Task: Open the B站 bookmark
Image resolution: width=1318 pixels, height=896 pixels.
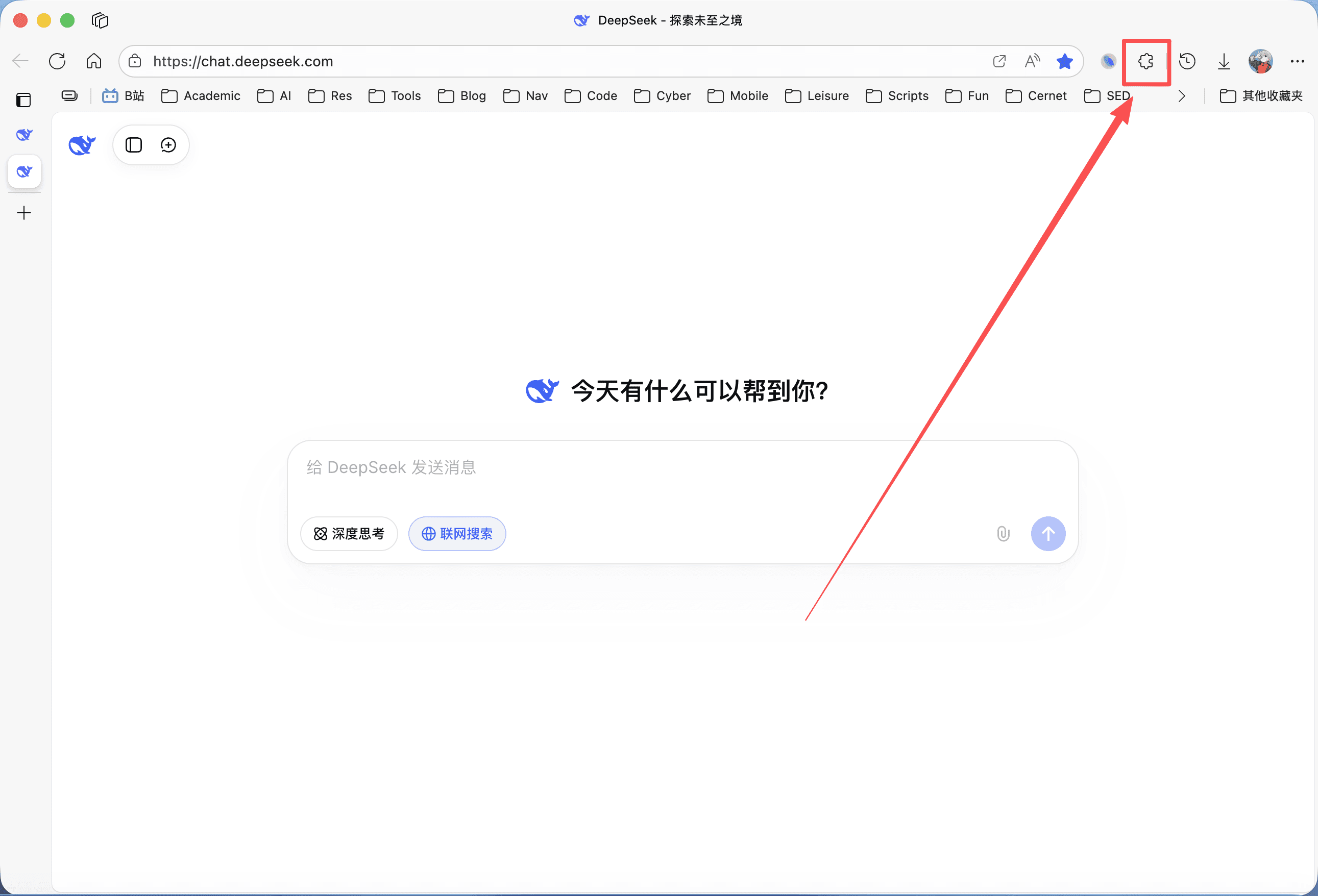Action: tap(123, 96)
